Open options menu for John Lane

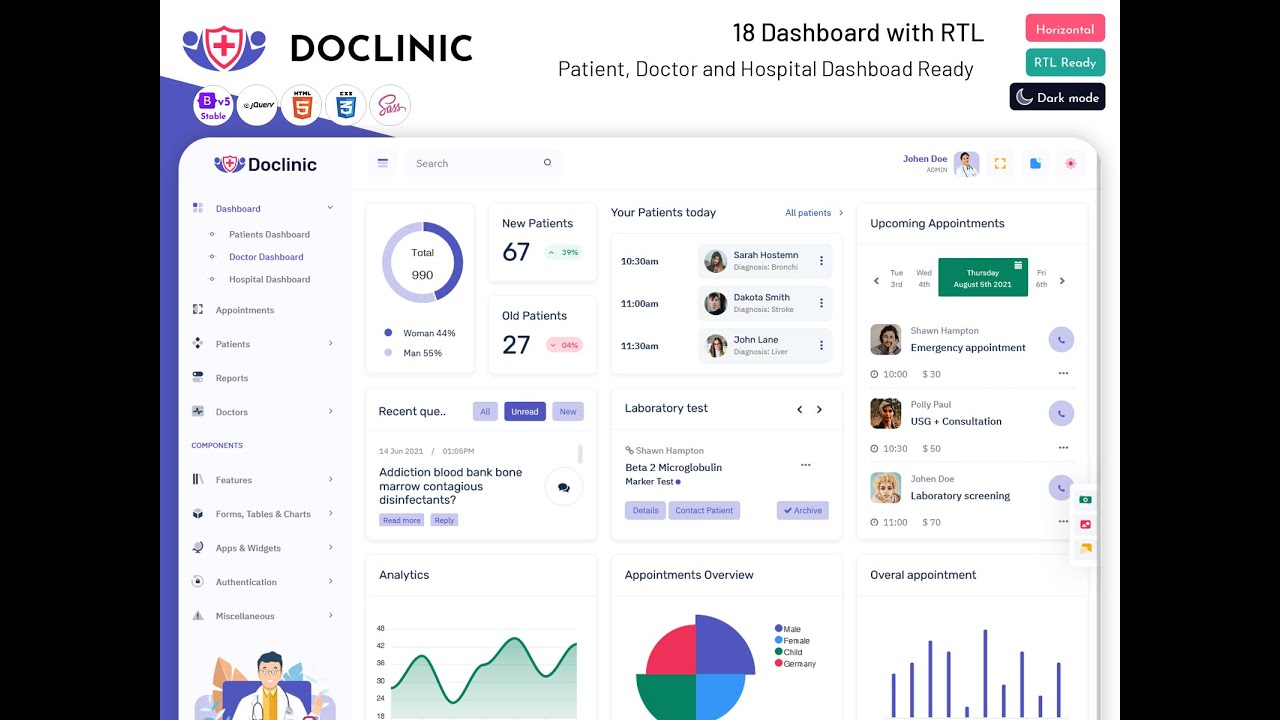click(821, 345)
